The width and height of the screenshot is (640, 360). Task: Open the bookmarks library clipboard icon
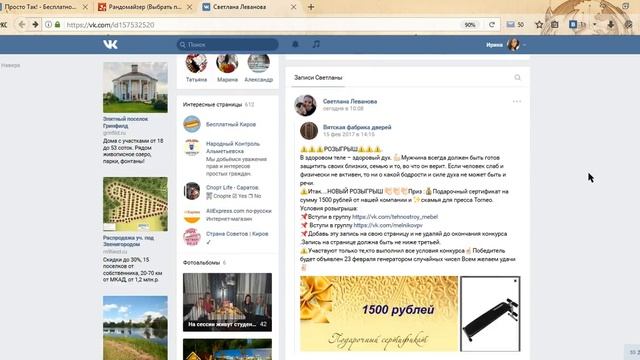pyautogui.click(x=555, y=24)
